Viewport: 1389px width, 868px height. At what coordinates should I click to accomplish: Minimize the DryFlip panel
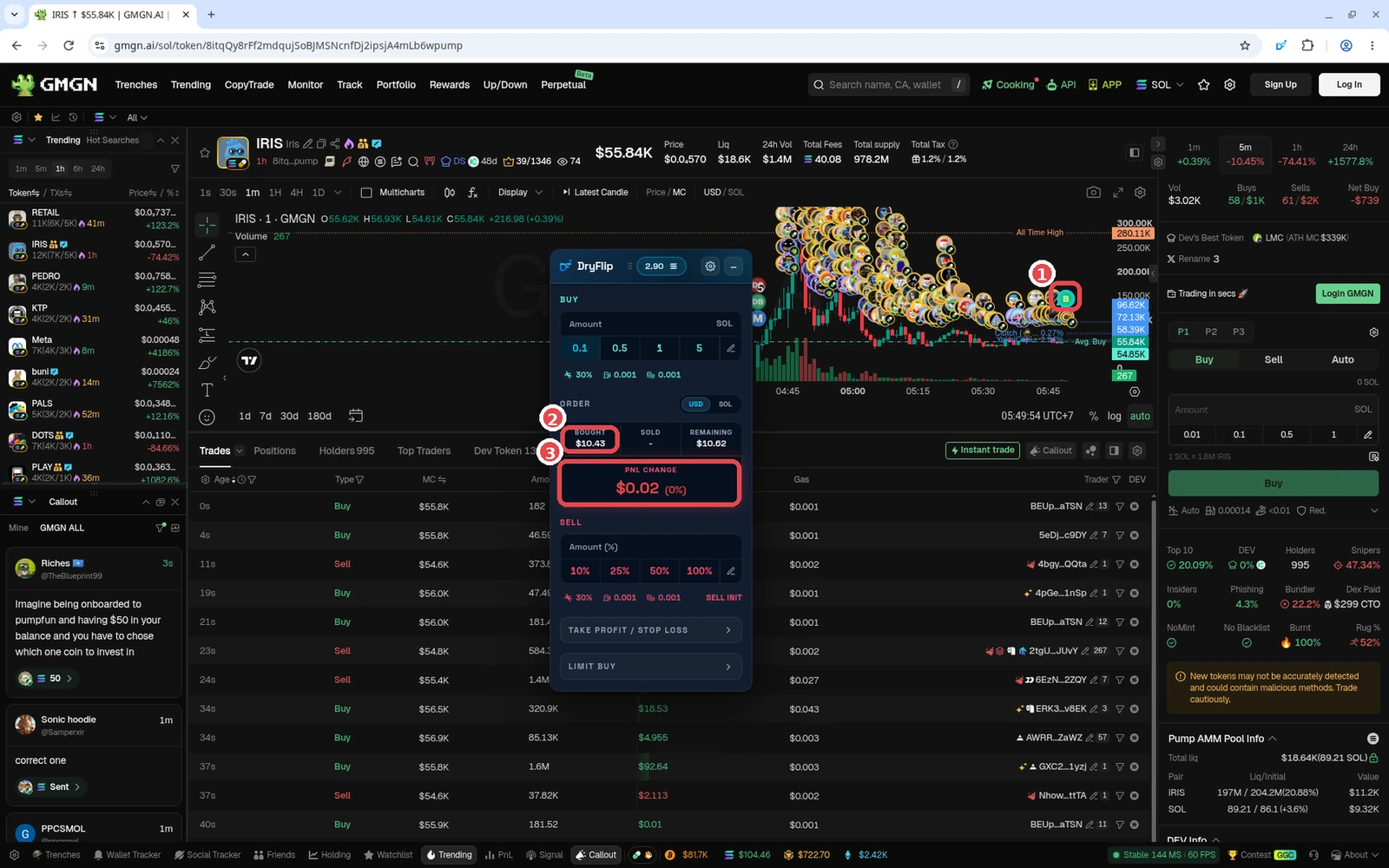[734, 266]
